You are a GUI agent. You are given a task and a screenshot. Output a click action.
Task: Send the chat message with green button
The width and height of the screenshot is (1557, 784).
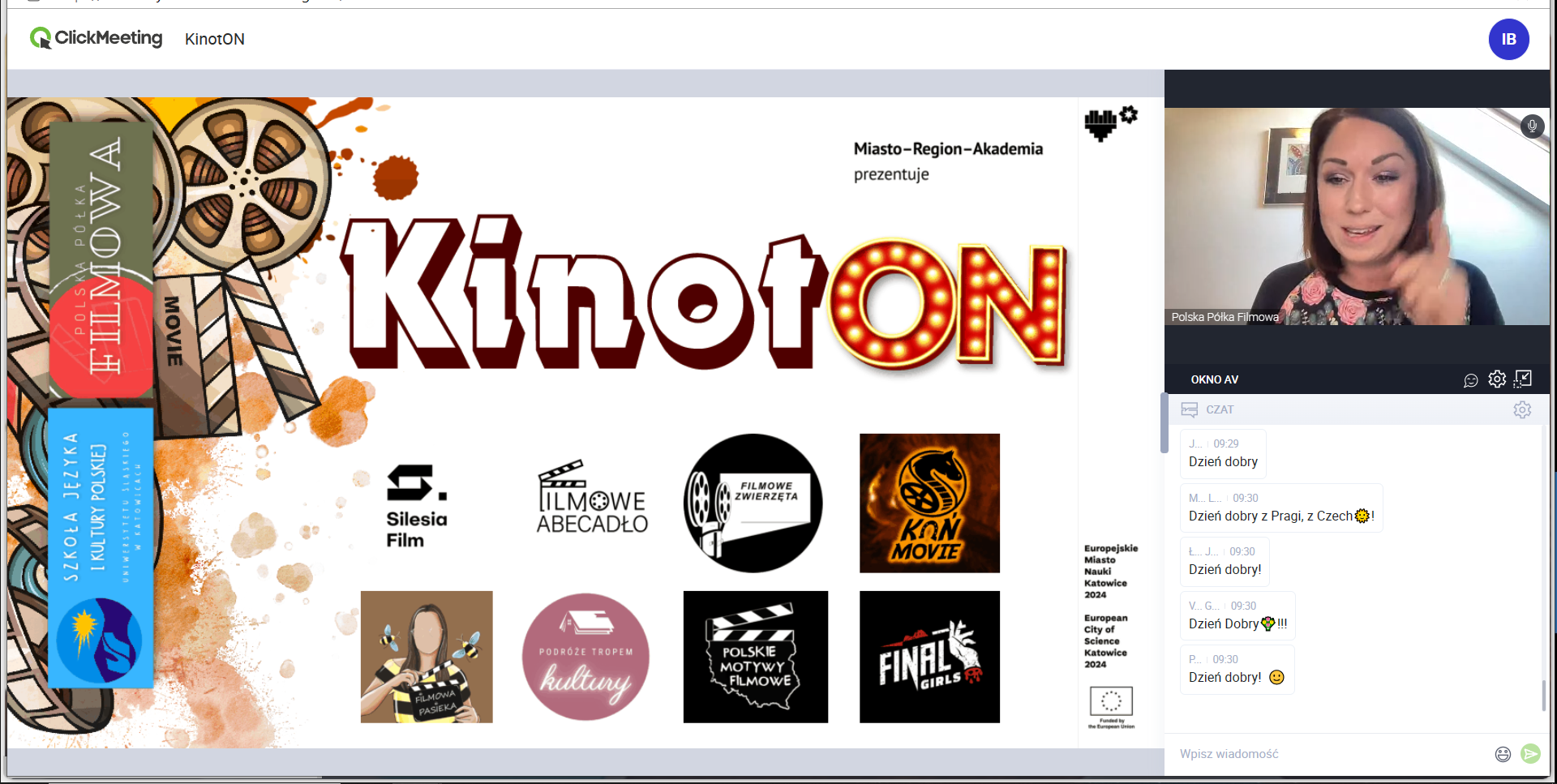1530,754
